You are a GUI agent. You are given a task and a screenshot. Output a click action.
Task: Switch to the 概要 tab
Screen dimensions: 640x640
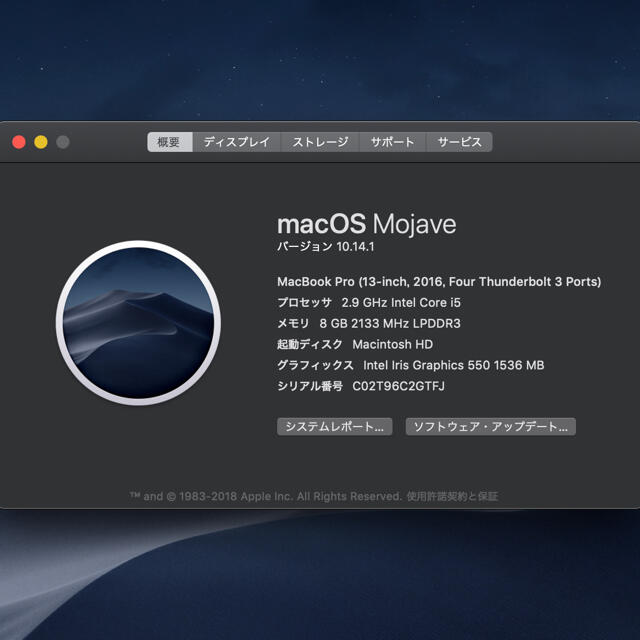[x=169, y=142]
